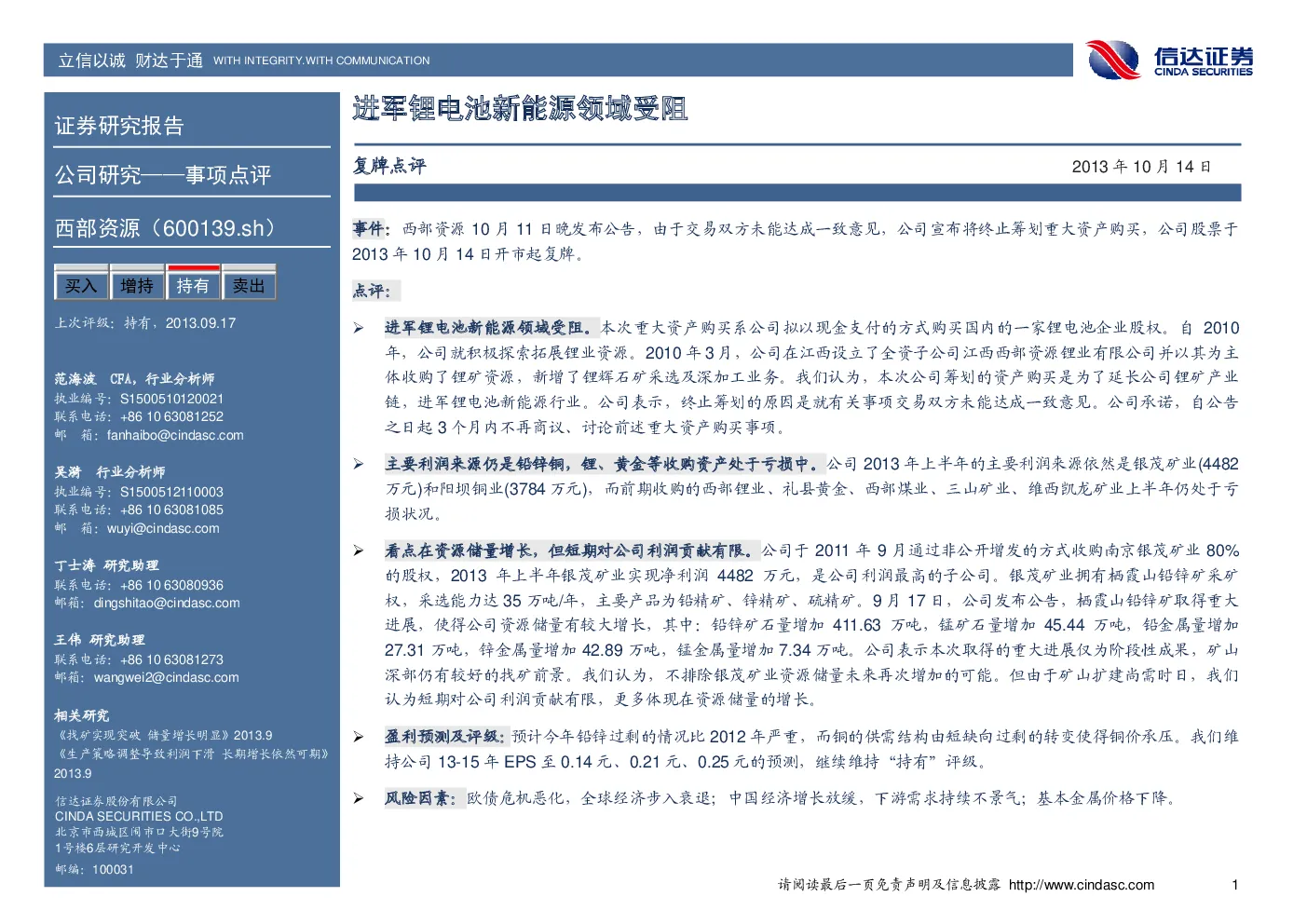Screen dimensions: 1307x924
Task: Click the report title 进军锂电池新能源领域受阻
Action: coord(520,109)
